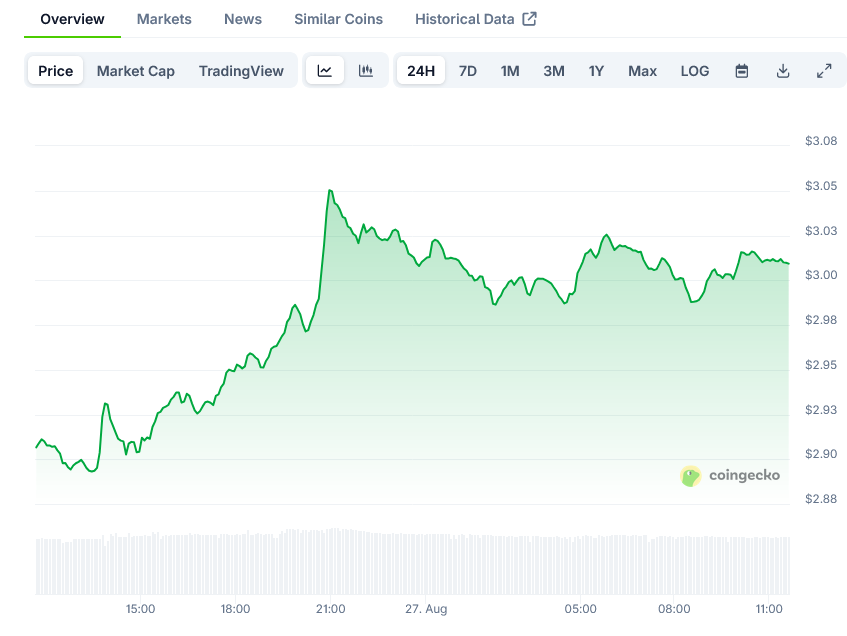This screenshot has width=847, height=636.
Task: Open the Markets tab
Action: (x=164, y=19)
